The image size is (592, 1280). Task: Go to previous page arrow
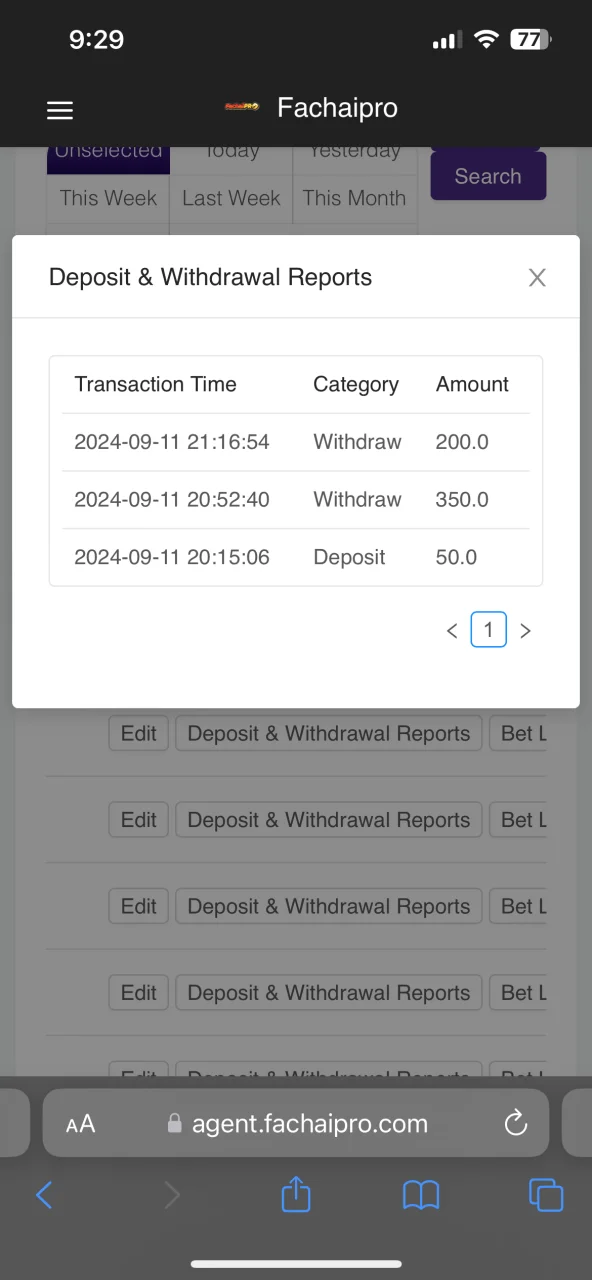coord(452,630)
